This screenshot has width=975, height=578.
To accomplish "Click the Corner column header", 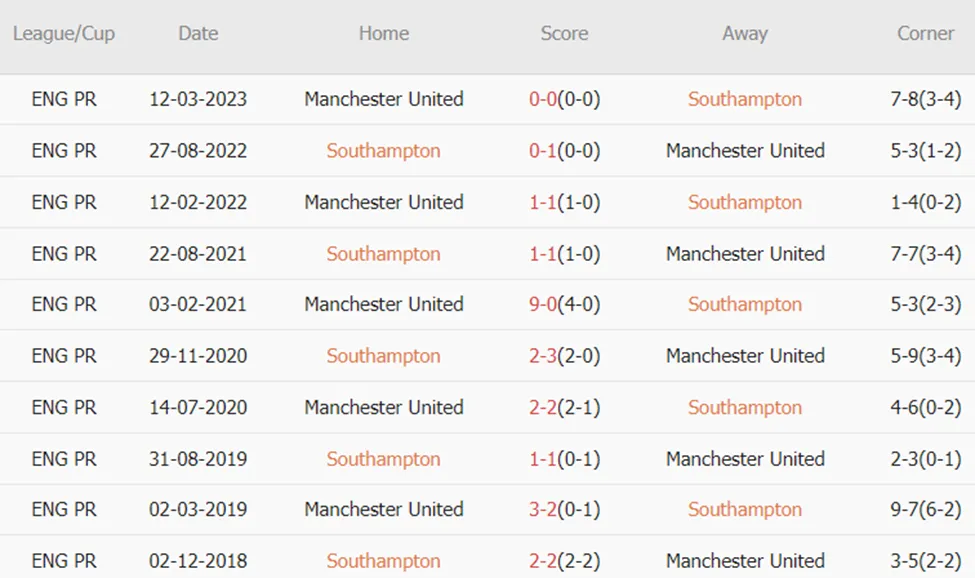I will click(925, 34).
